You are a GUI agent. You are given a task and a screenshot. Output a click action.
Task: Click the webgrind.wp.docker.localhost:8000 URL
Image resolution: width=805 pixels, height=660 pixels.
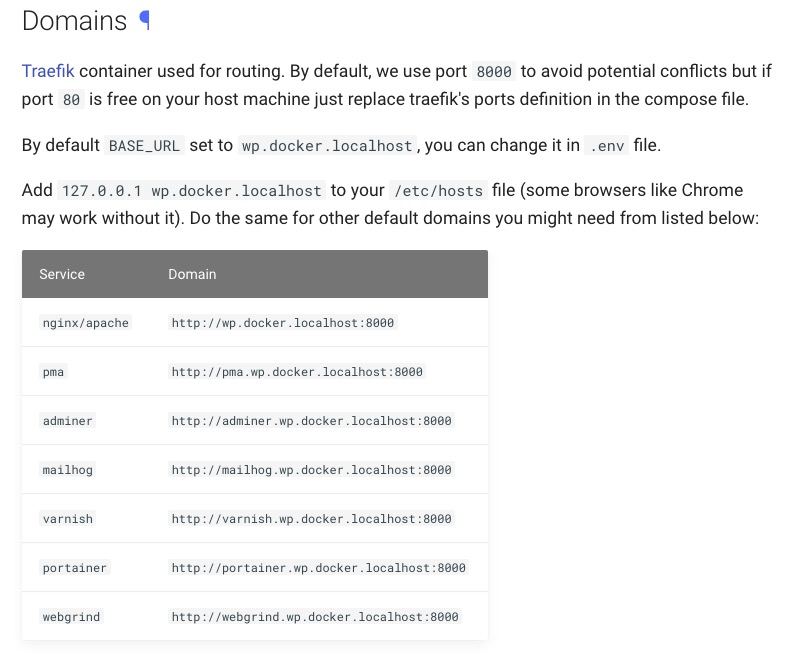click(315, 617)
